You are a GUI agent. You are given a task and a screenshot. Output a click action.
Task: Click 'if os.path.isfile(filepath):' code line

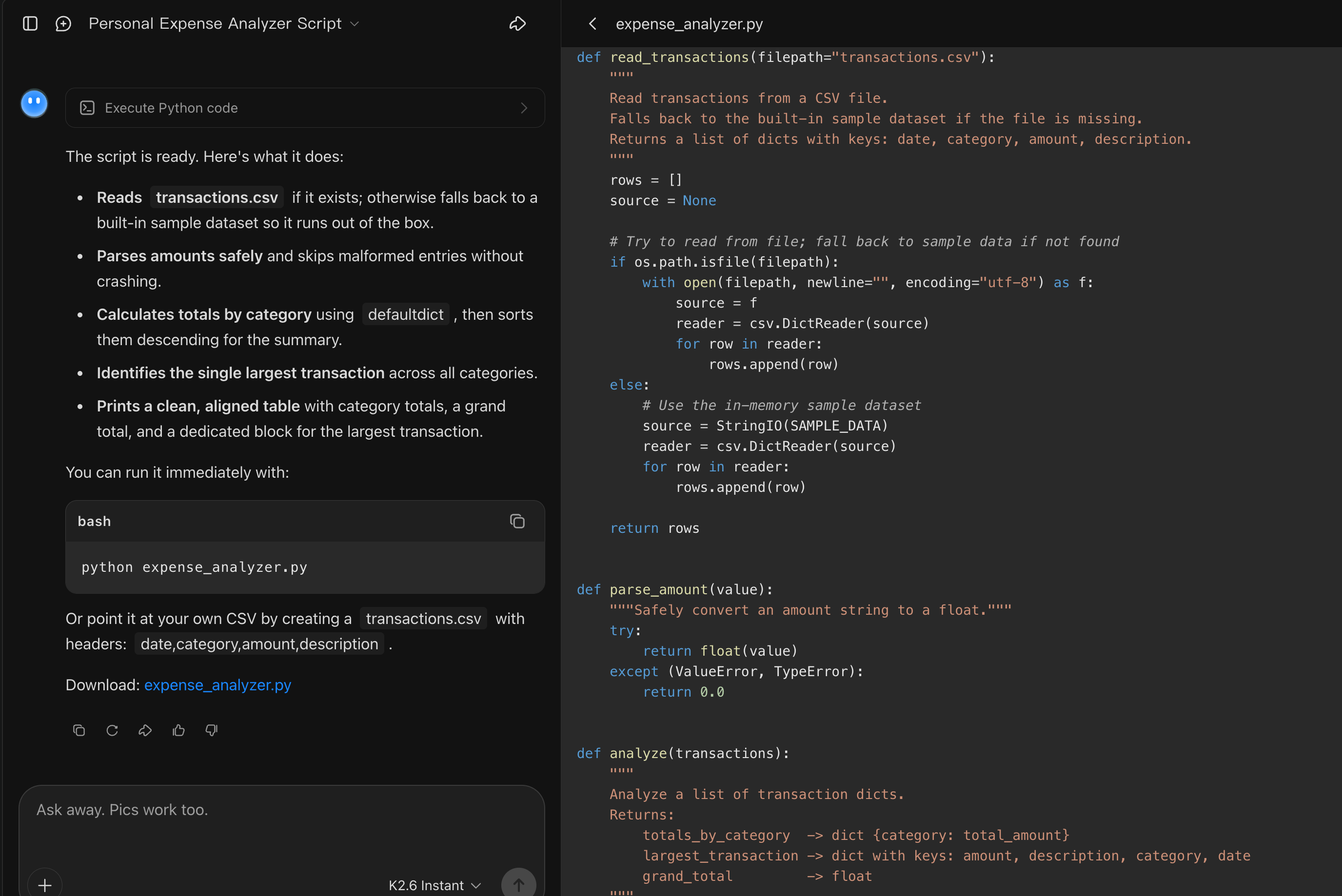(724, 262)
